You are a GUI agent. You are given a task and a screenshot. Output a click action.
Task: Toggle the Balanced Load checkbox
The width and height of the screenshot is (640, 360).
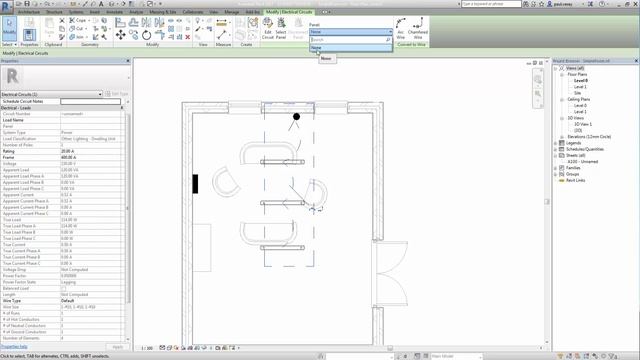[x=63, y=289]
